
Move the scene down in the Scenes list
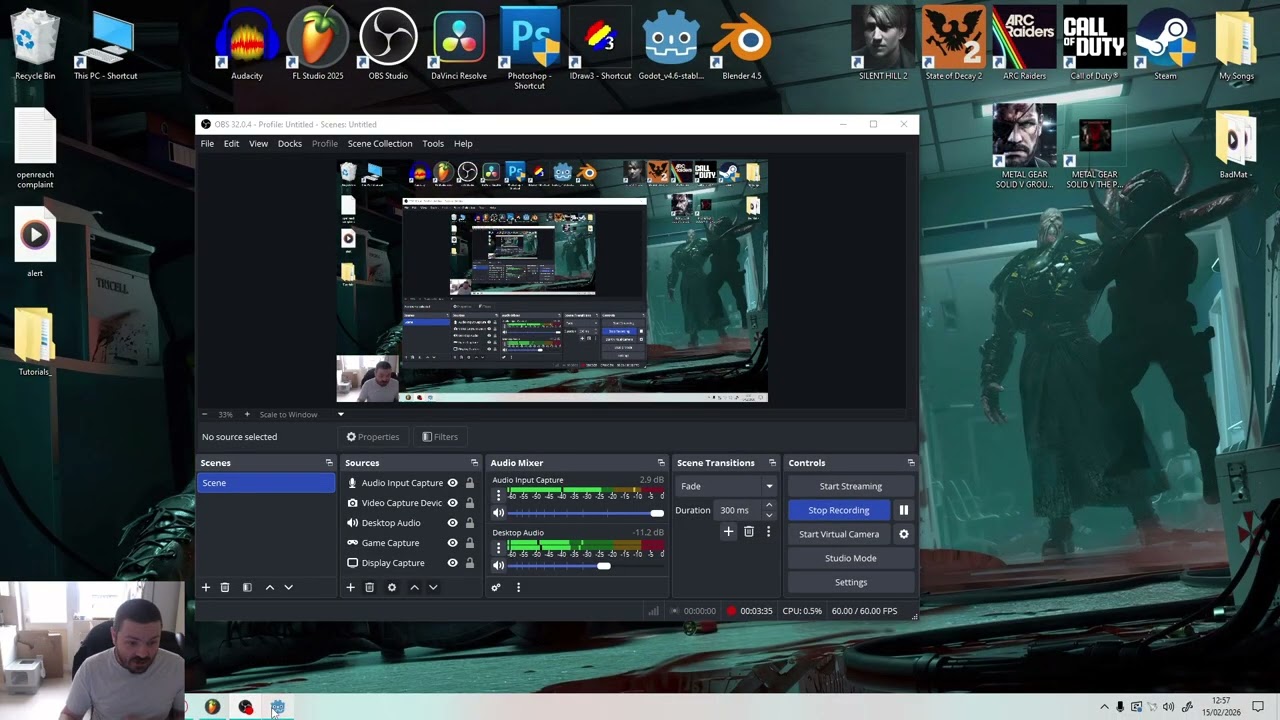289,587
